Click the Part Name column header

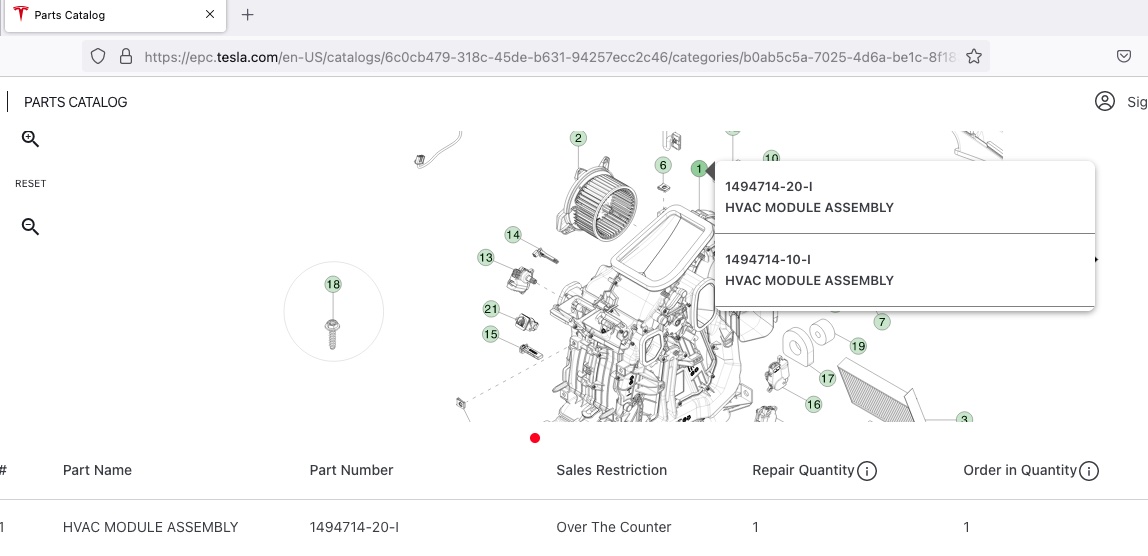pyautogui.click(x=97, y=470)
